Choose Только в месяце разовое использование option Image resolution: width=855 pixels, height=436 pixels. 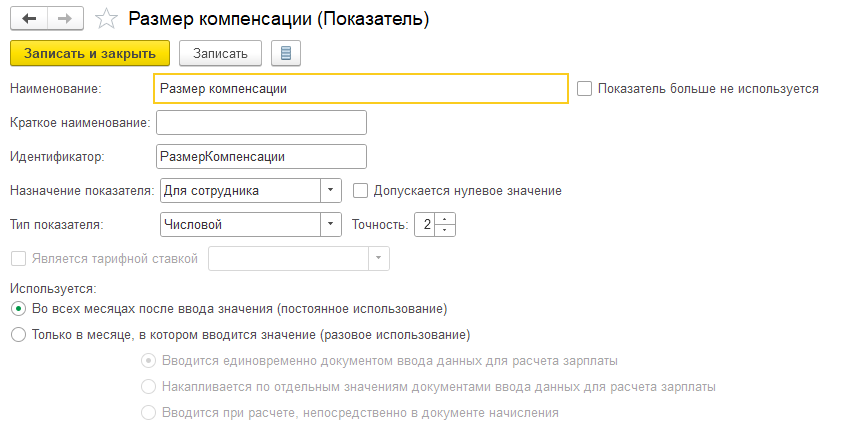[x=19, y=335]
